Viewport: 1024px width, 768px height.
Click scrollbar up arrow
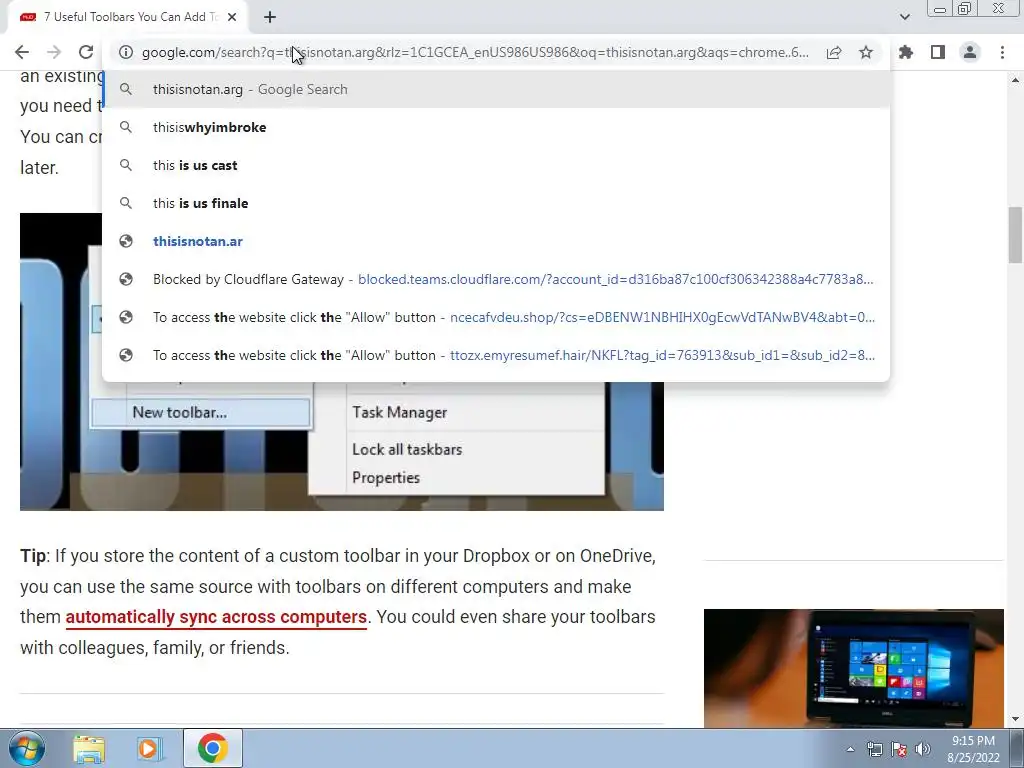[1015, 80]
